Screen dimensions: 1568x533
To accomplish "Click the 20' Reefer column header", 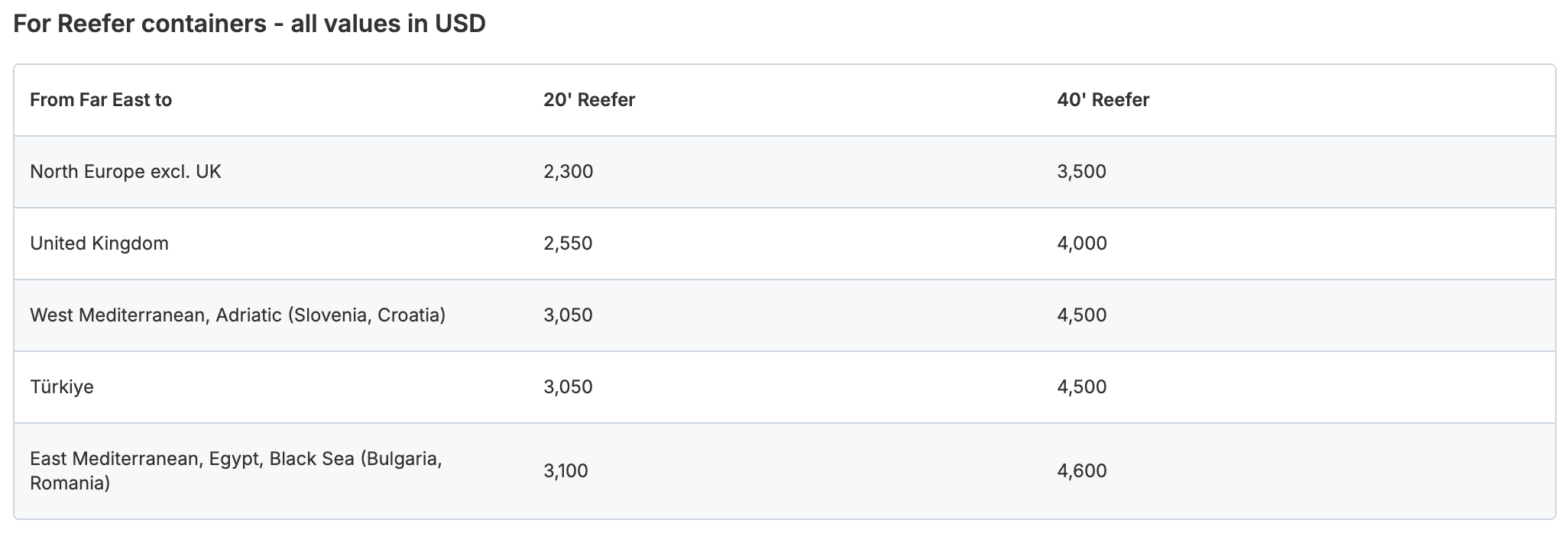I will click(x=589, y=100).
